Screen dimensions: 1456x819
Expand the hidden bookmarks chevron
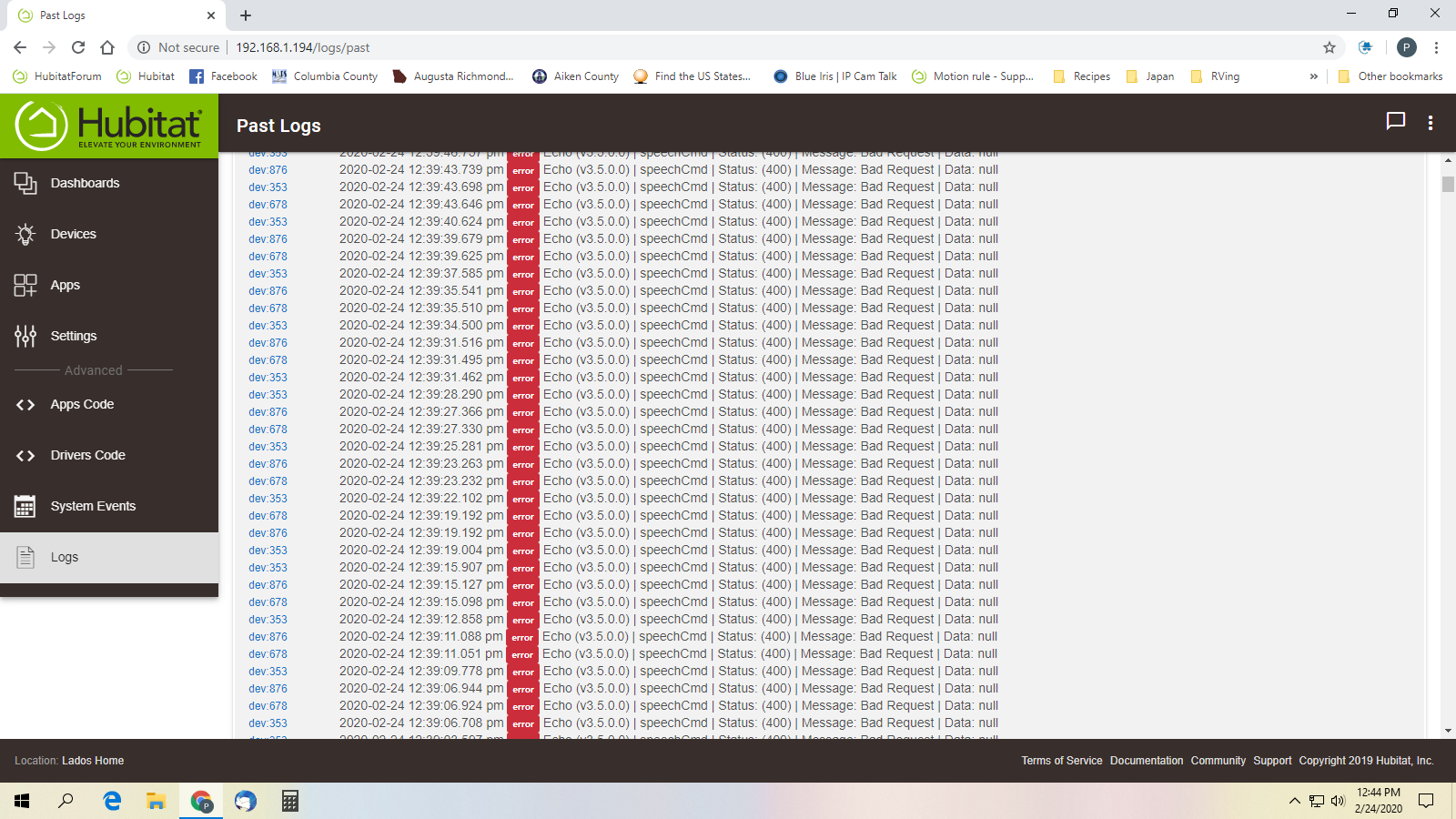tap(1313, 76)
